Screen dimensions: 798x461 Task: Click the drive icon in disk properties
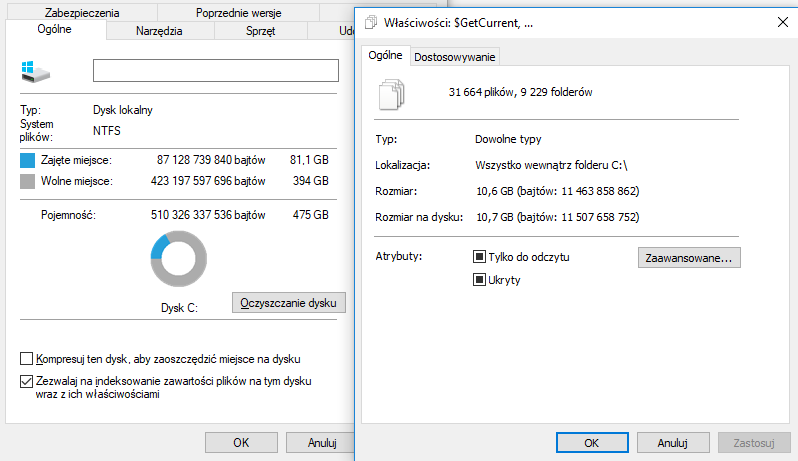pos(36,71)
